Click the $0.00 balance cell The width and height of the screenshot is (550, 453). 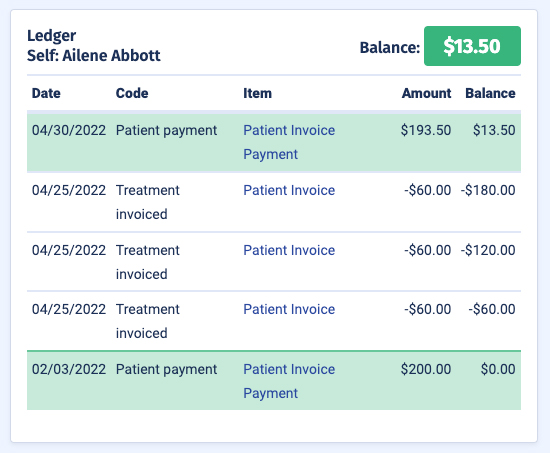[x=498, y=369]
